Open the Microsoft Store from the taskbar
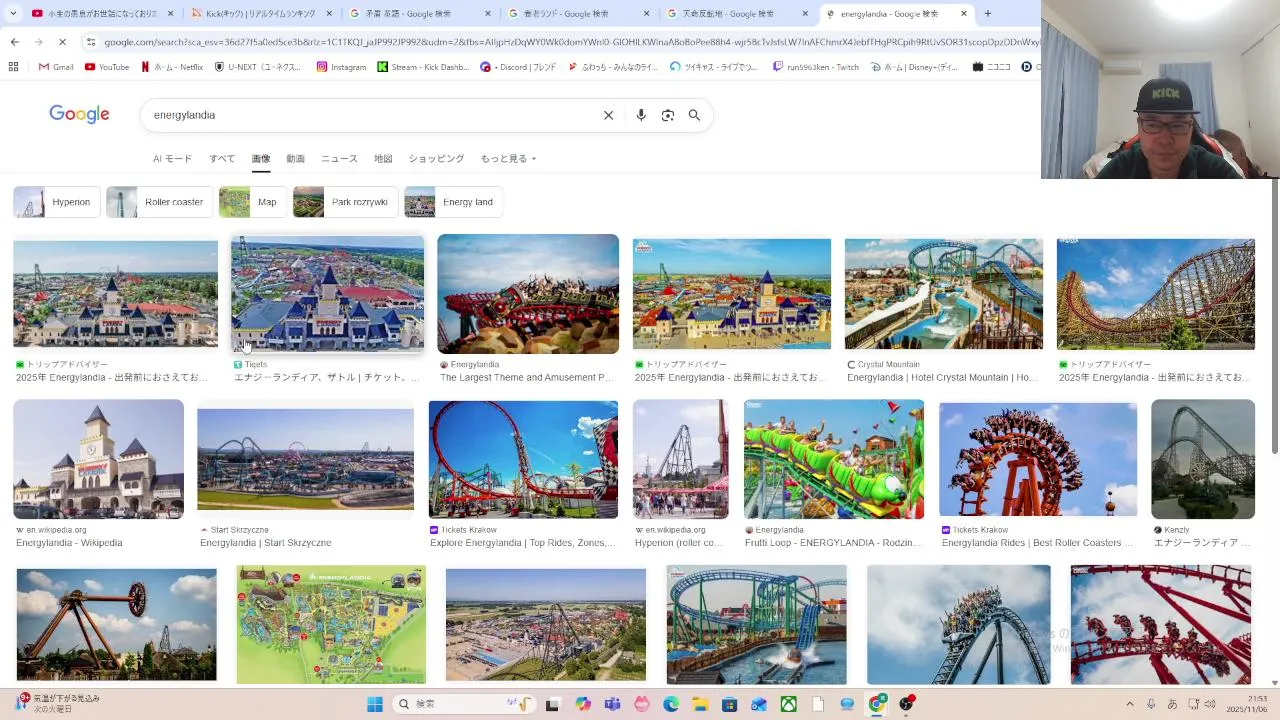The height and width of the screenshot is (720, 1280). (x=730, y=704)
